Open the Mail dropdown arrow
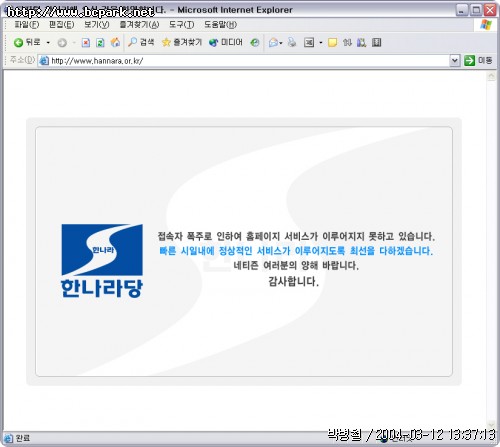This screenshot has width=500, height=447. click(x=281, y=43)
